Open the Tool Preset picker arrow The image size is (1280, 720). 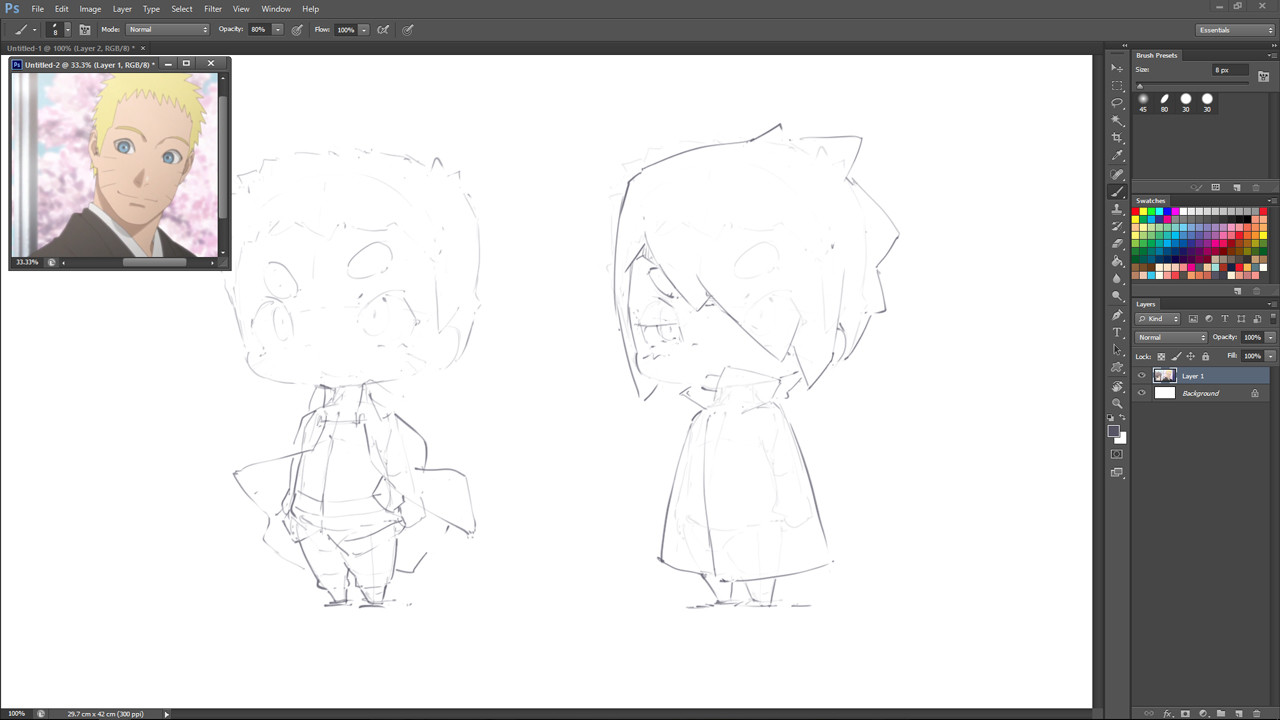[34, 30]
